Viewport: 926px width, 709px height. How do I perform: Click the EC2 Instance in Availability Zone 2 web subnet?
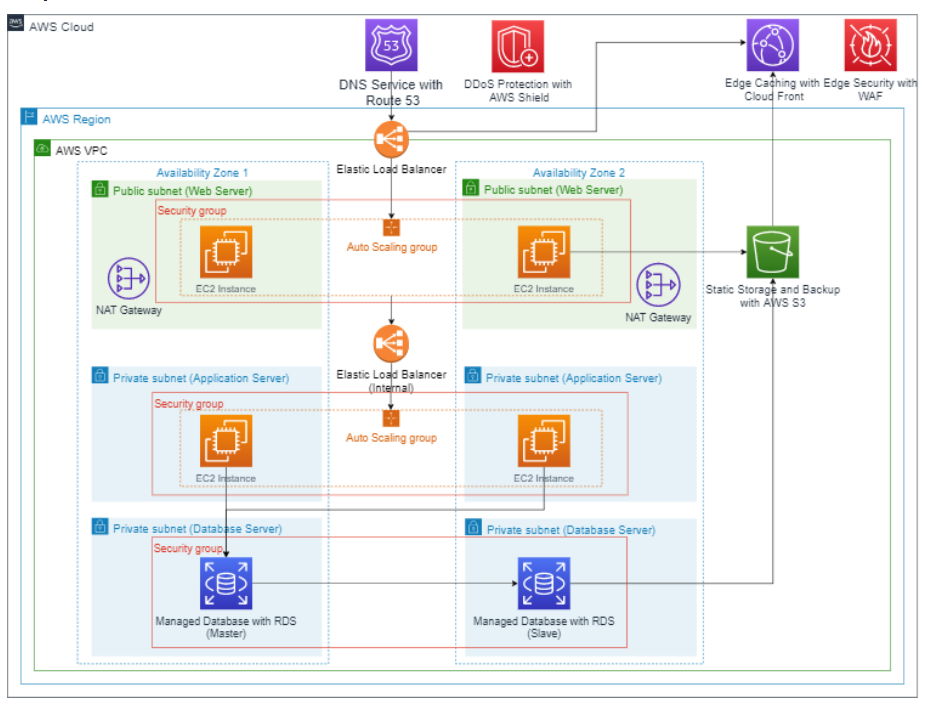543,253
